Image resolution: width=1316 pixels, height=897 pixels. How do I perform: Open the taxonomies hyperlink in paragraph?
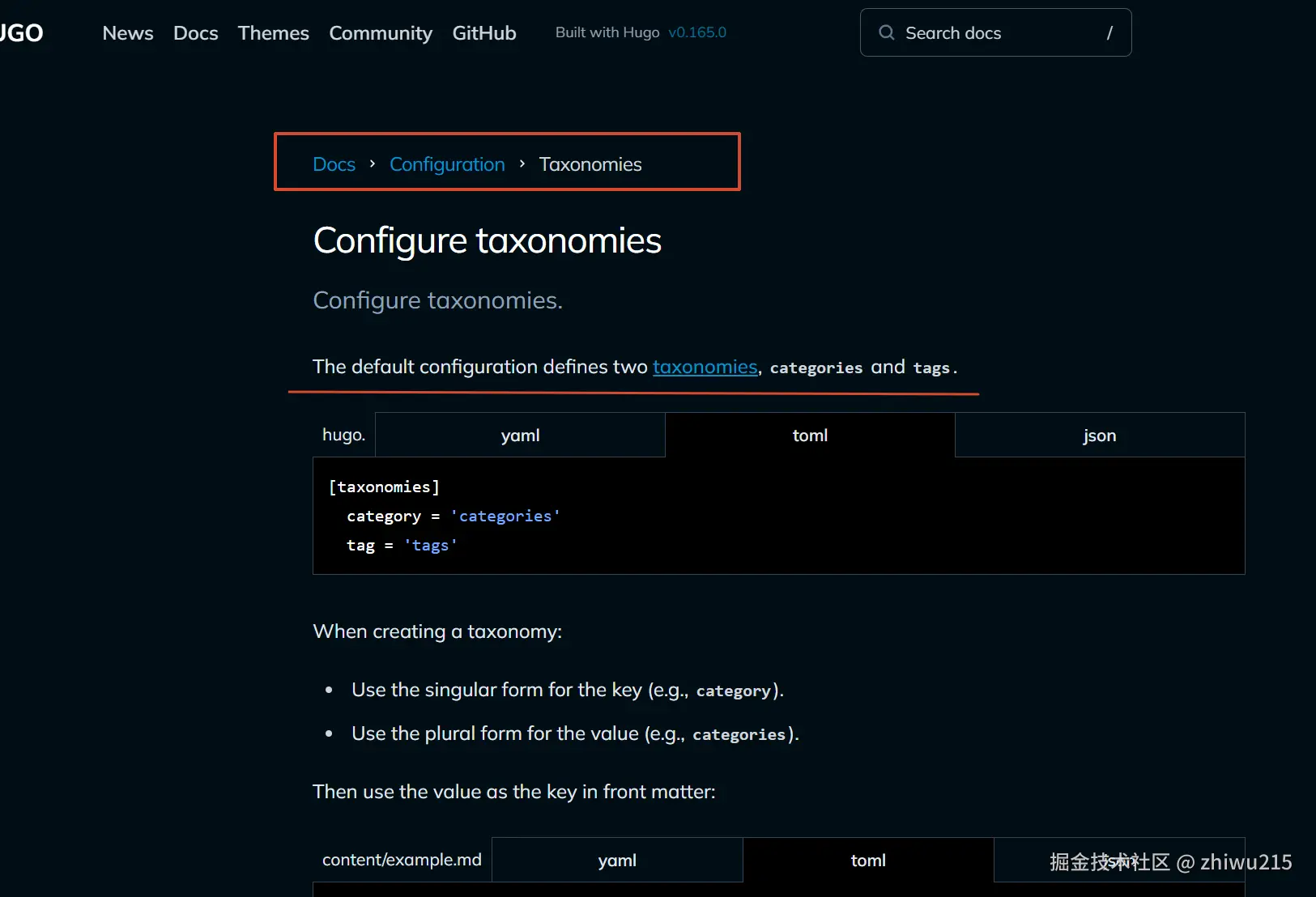coord(705,367)
